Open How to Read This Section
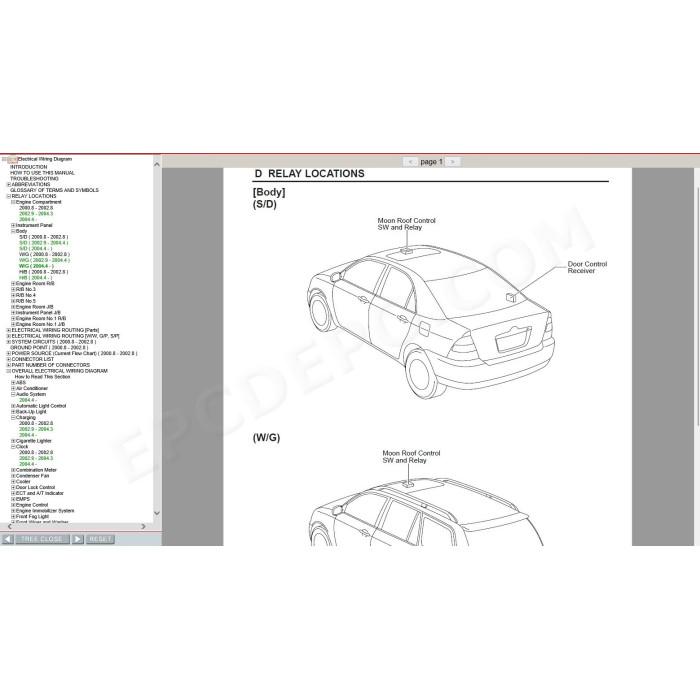The image size is (700, 700). click(42, 377)
